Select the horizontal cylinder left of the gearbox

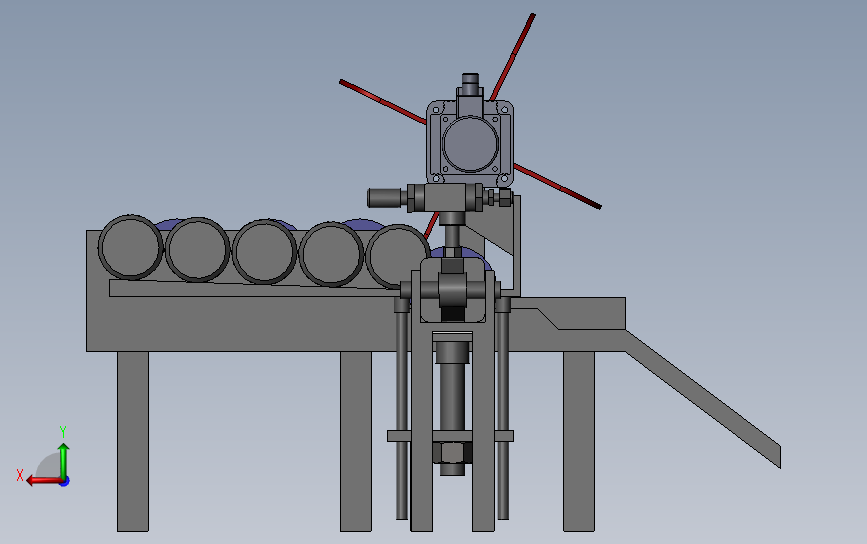385,197
